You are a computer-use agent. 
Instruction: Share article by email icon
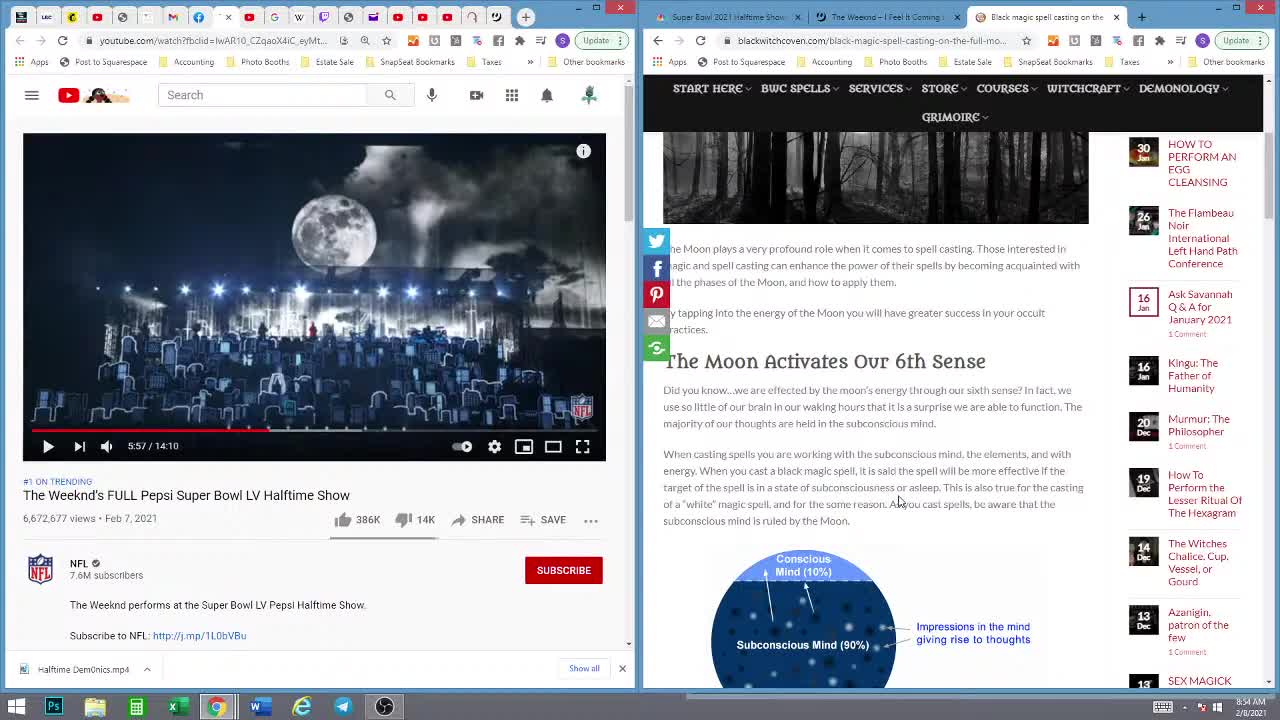(x=656, y=321)
